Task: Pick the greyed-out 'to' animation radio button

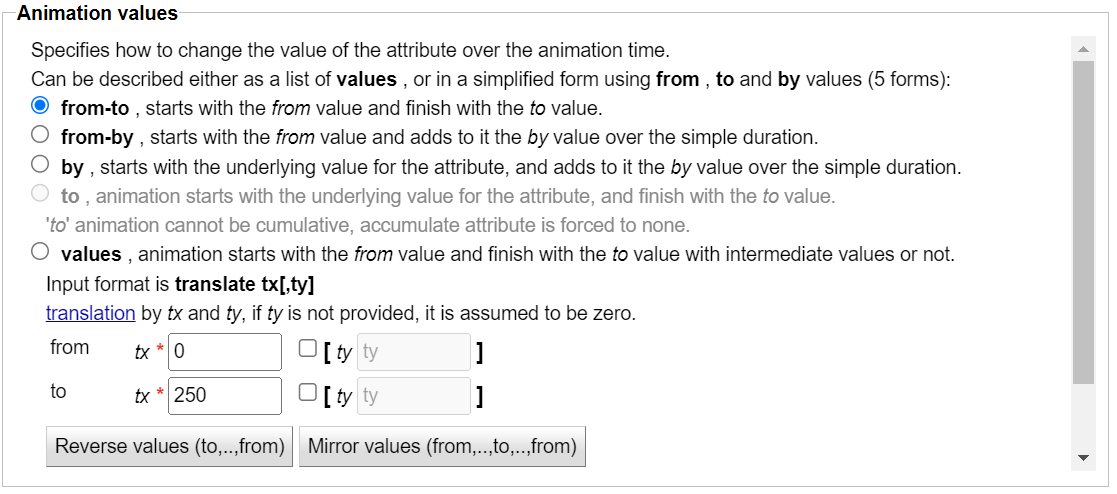Action: [x=40, y=194]
